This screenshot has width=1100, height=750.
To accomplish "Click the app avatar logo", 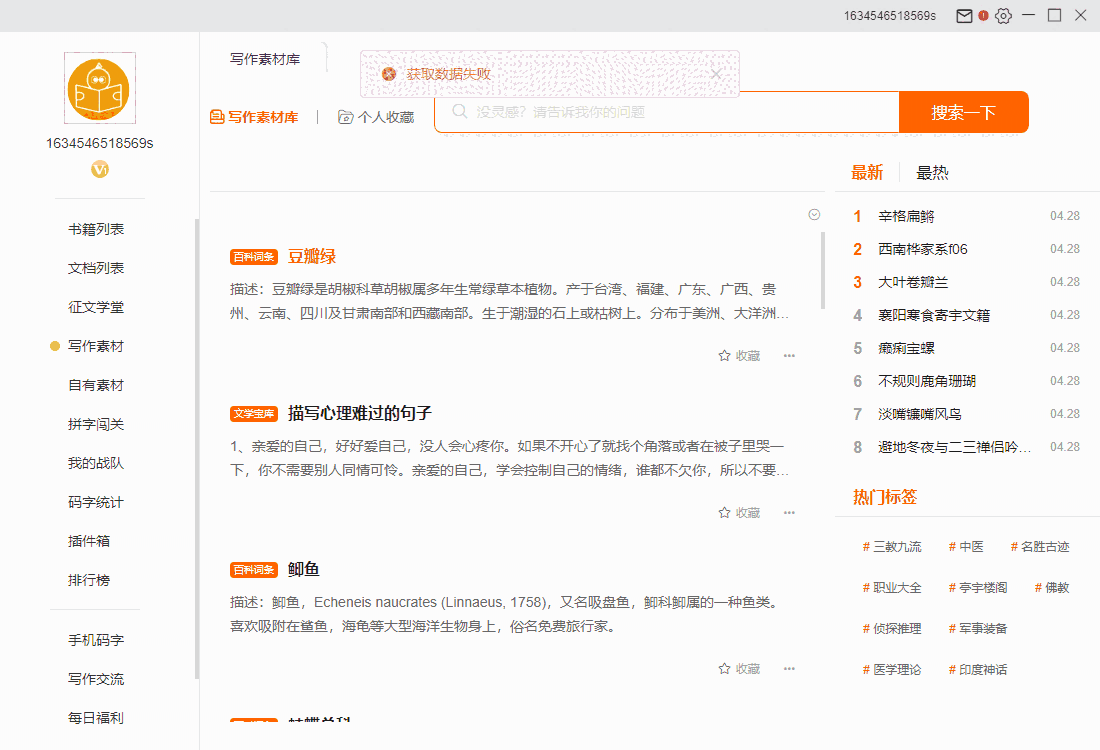I will coord(99,88).
